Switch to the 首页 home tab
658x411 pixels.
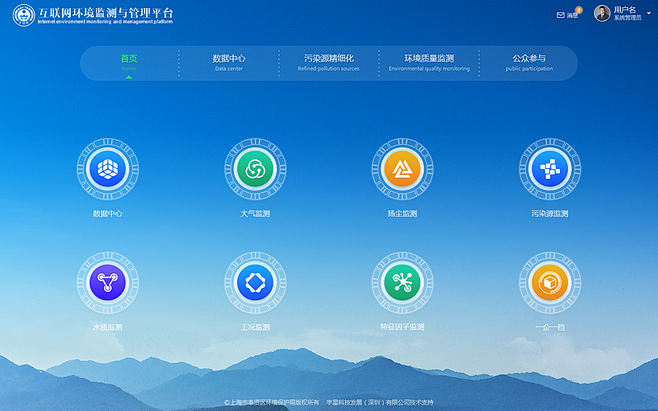(x=129, y=62)
